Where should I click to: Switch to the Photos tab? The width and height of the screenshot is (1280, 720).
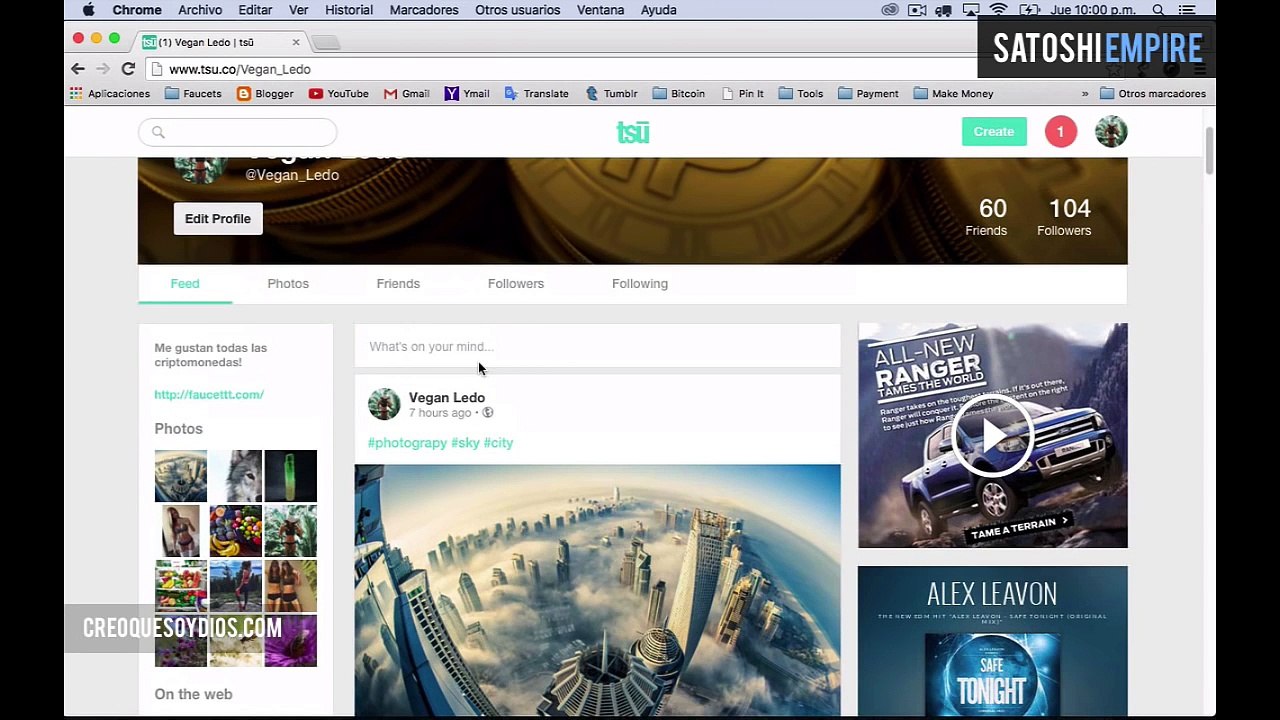(288, 284)
